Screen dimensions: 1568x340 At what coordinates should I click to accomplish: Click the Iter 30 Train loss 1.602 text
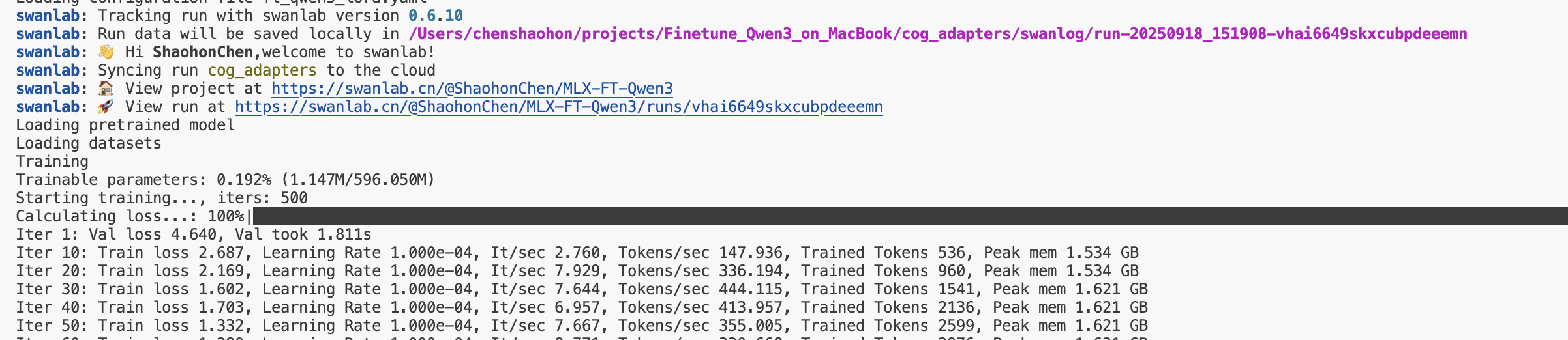pos(130,289)
